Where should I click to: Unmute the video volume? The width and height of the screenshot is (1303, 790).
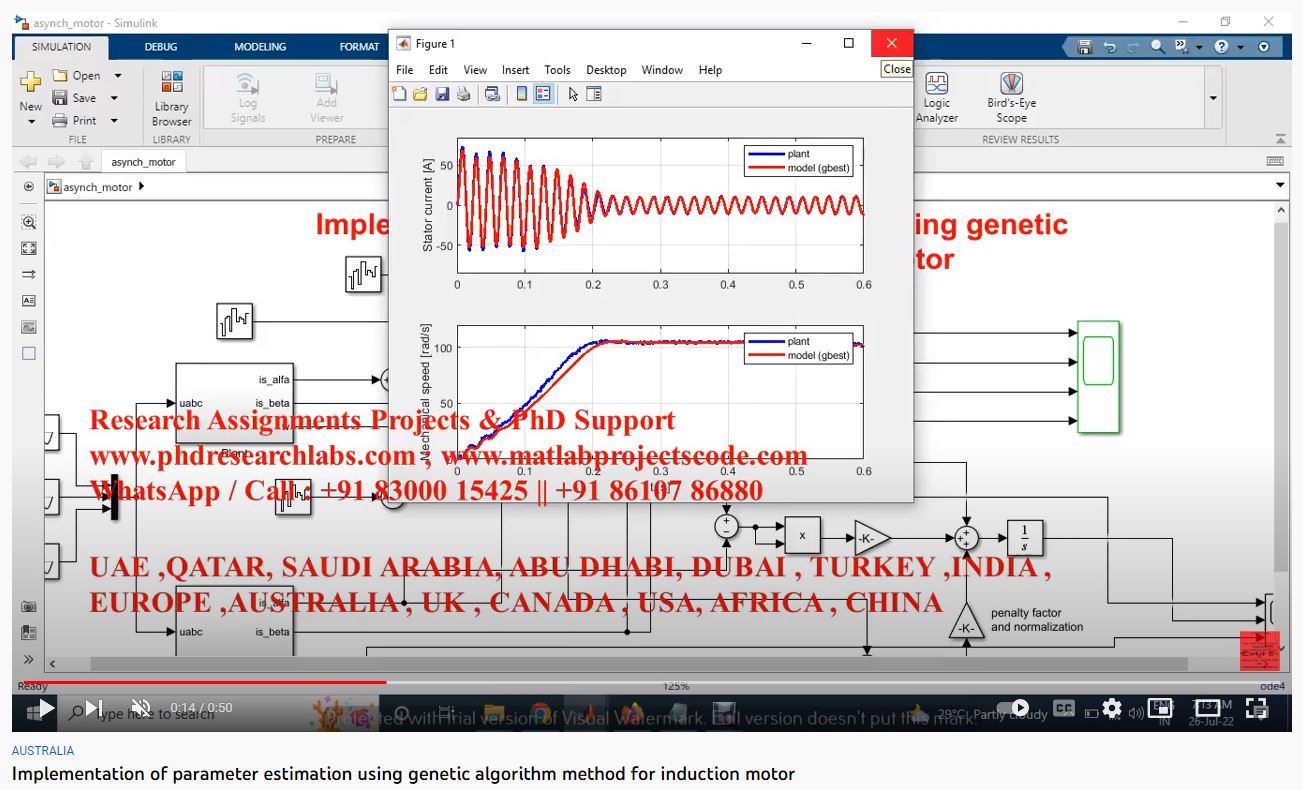click(141, 709)
